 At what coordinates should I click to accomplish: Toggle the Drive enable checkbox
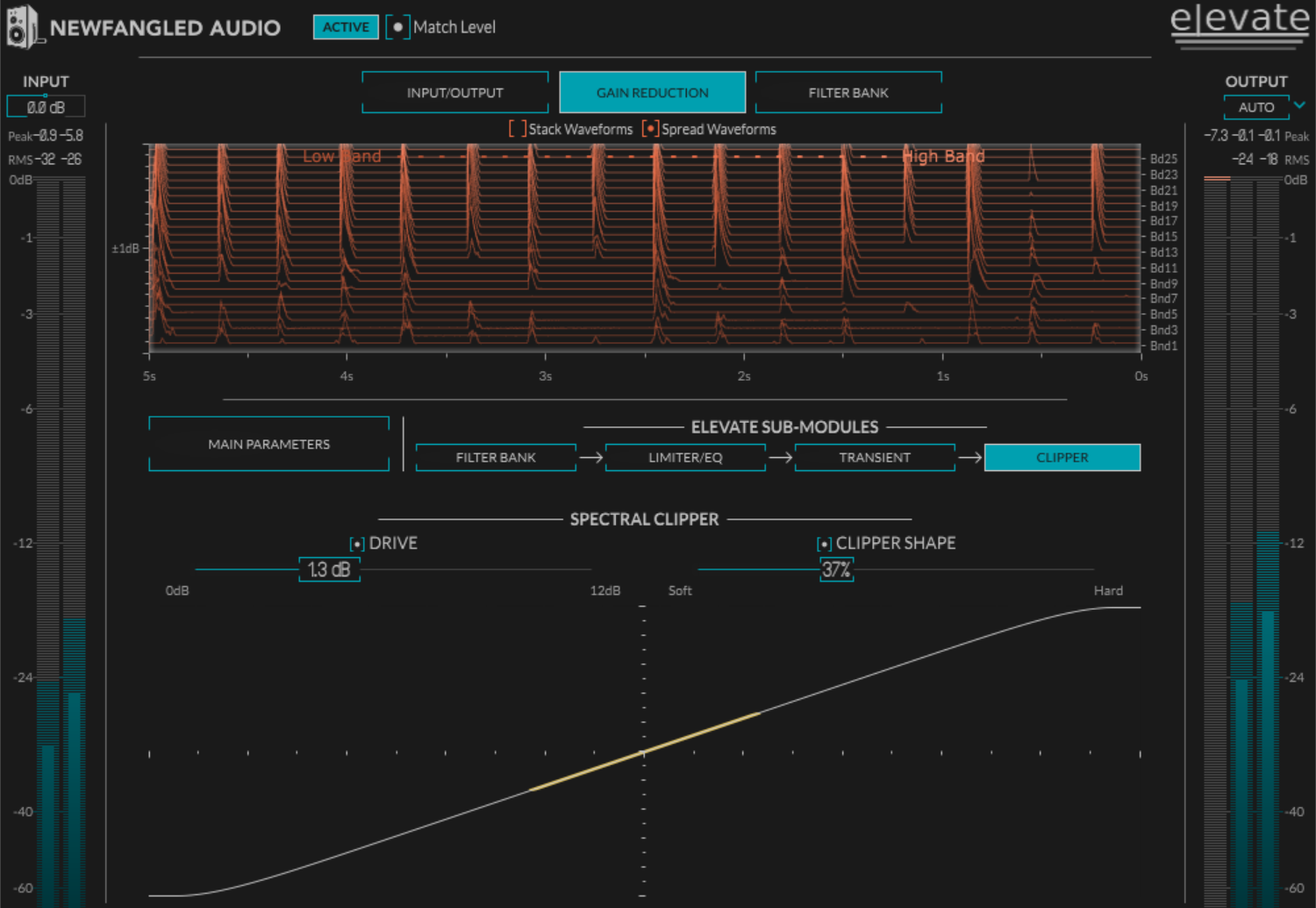(x=357, y=544)
